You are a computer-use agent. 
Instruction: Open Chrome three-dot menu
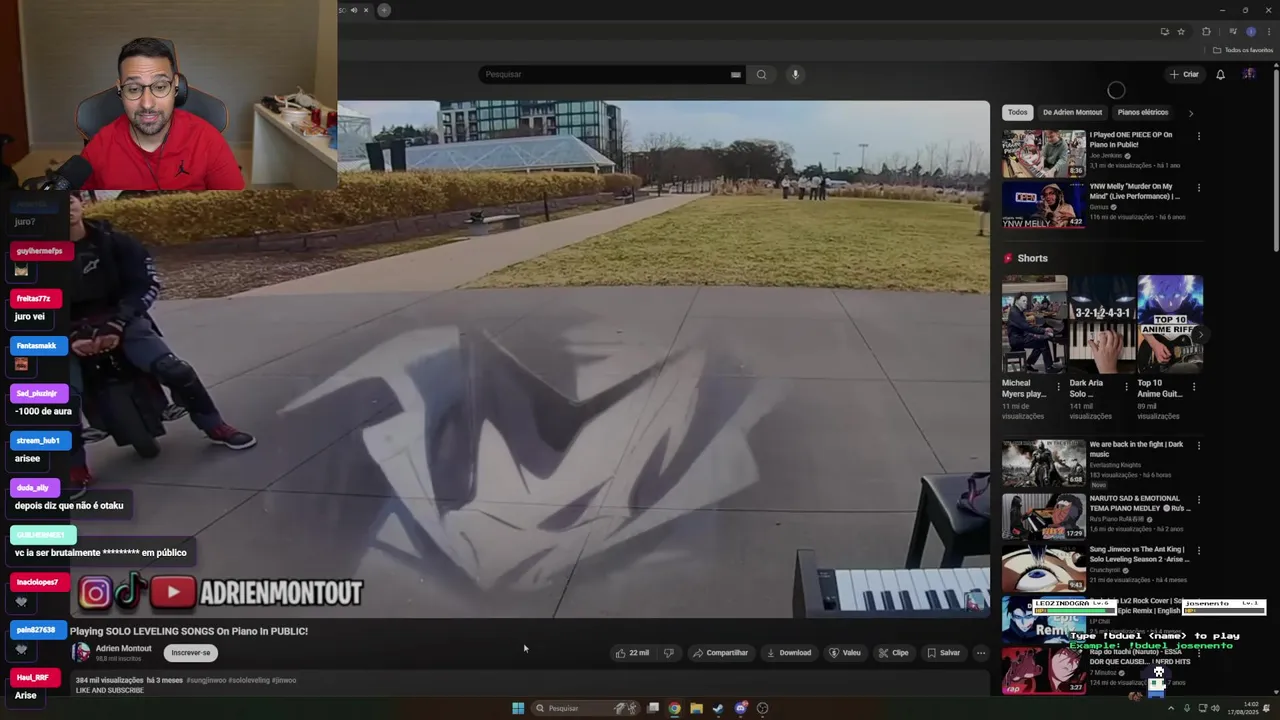[1269, 31]
